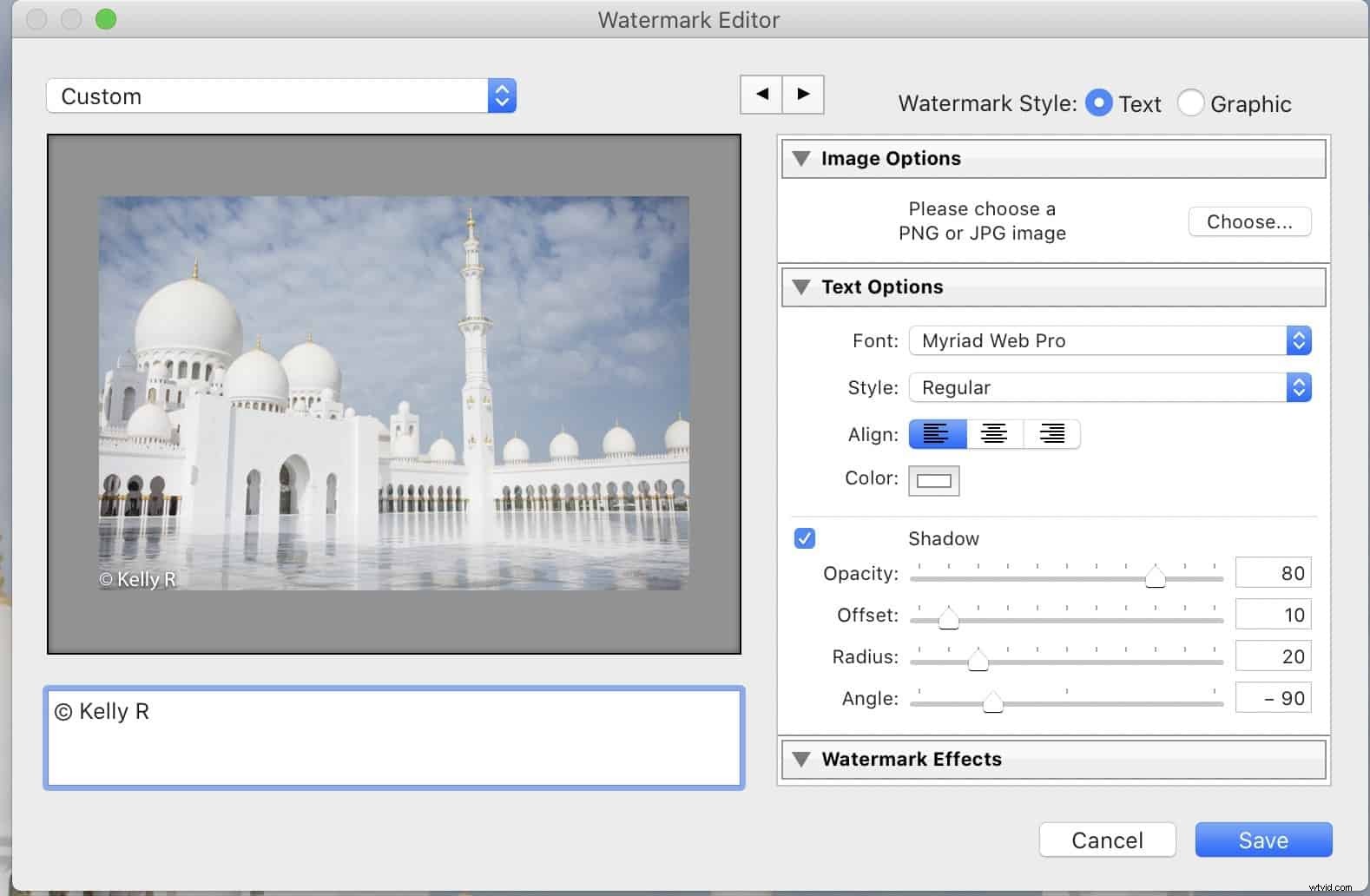Save the watermark preset

click(1263, 840)
